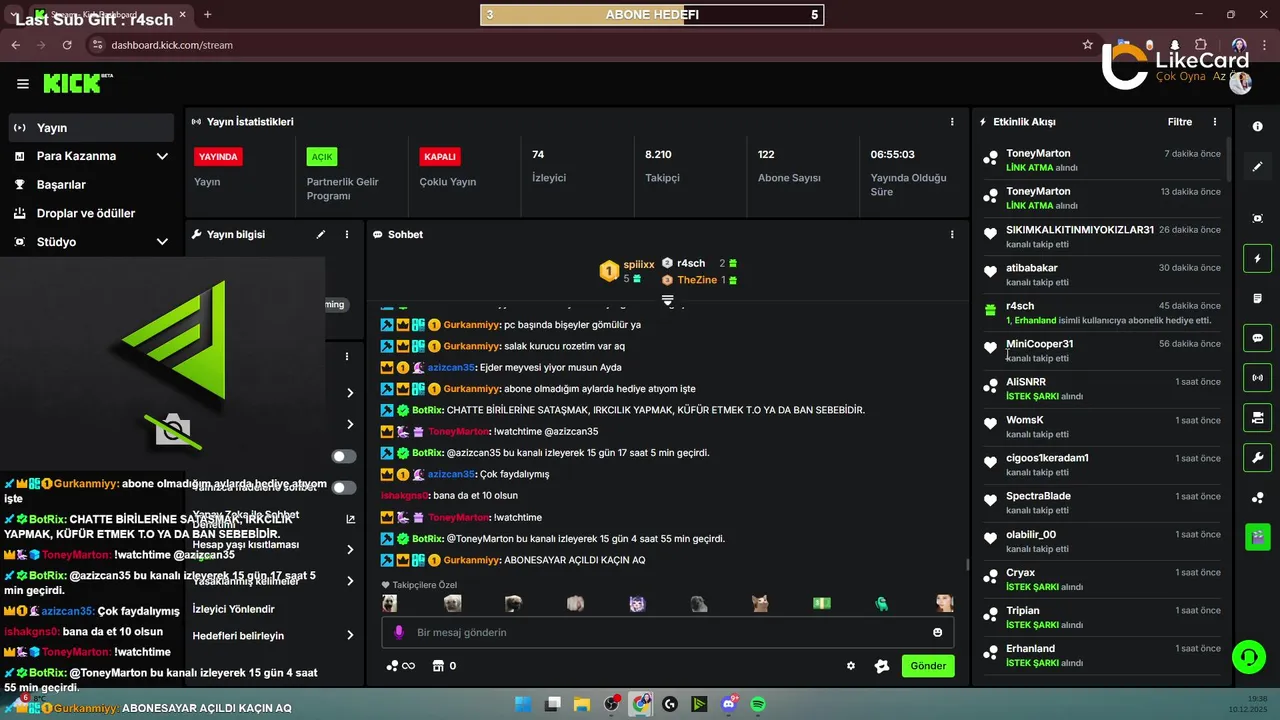Click the SpectraBlade follow event

[1102, 503]
